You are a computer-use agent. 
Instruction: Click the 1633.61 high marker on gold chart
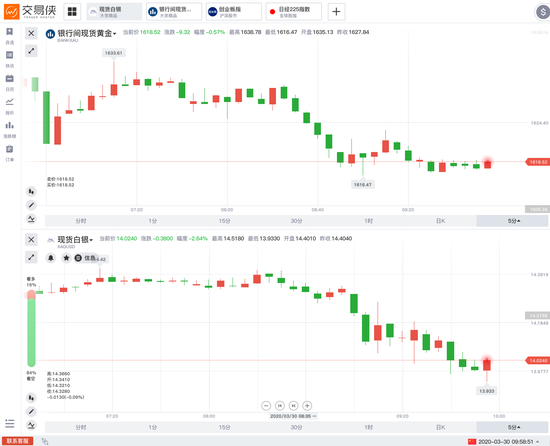tap(114, 53)
